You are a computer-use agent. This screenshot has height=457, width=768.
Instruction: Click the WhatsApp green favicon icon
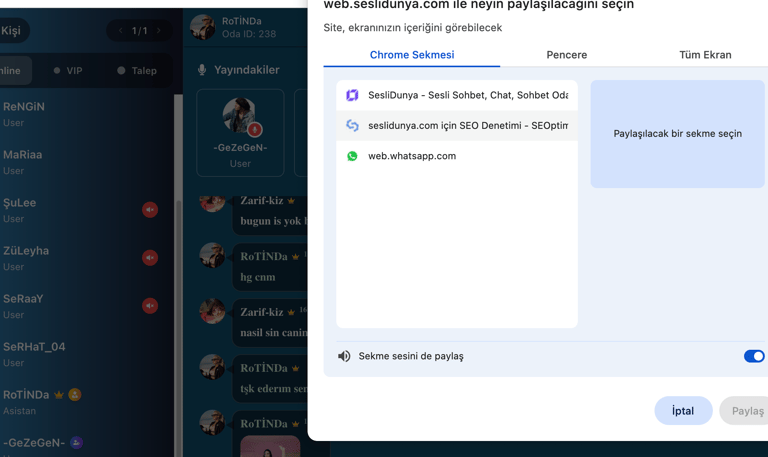(x=352, y=156)
